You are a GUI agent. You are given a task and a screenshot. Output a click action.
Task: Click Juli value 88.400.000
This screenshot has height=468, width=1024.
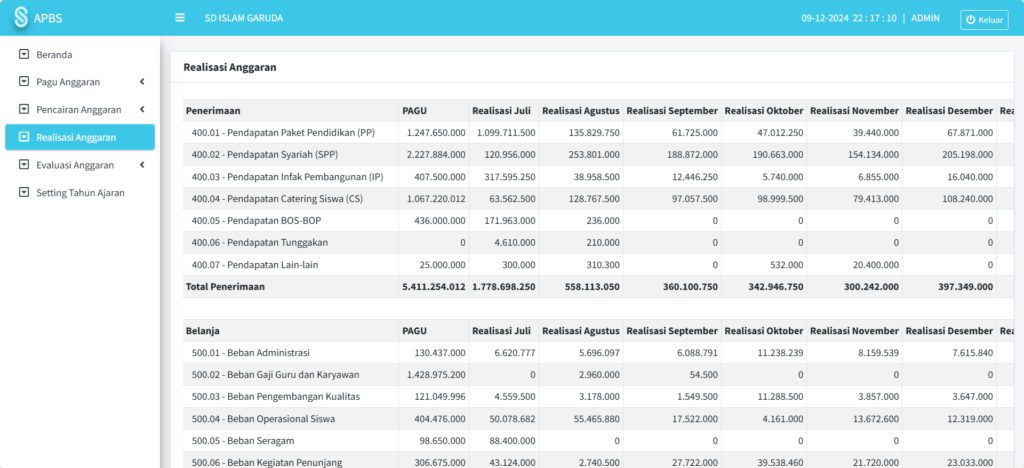pos(512,441)
